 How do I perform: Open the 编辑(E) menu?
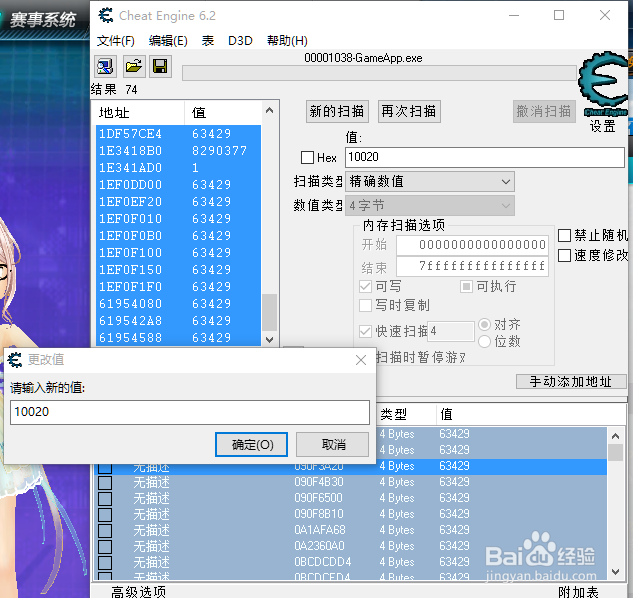point(168,41)
